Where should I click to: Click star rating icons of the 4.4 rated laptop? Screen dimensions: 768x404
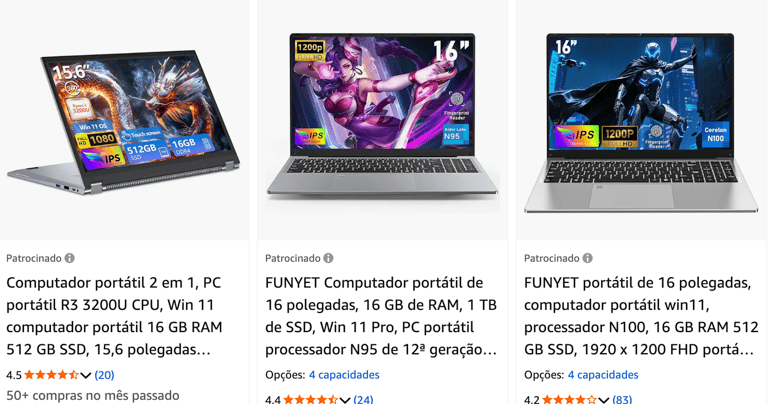point(310,400)
